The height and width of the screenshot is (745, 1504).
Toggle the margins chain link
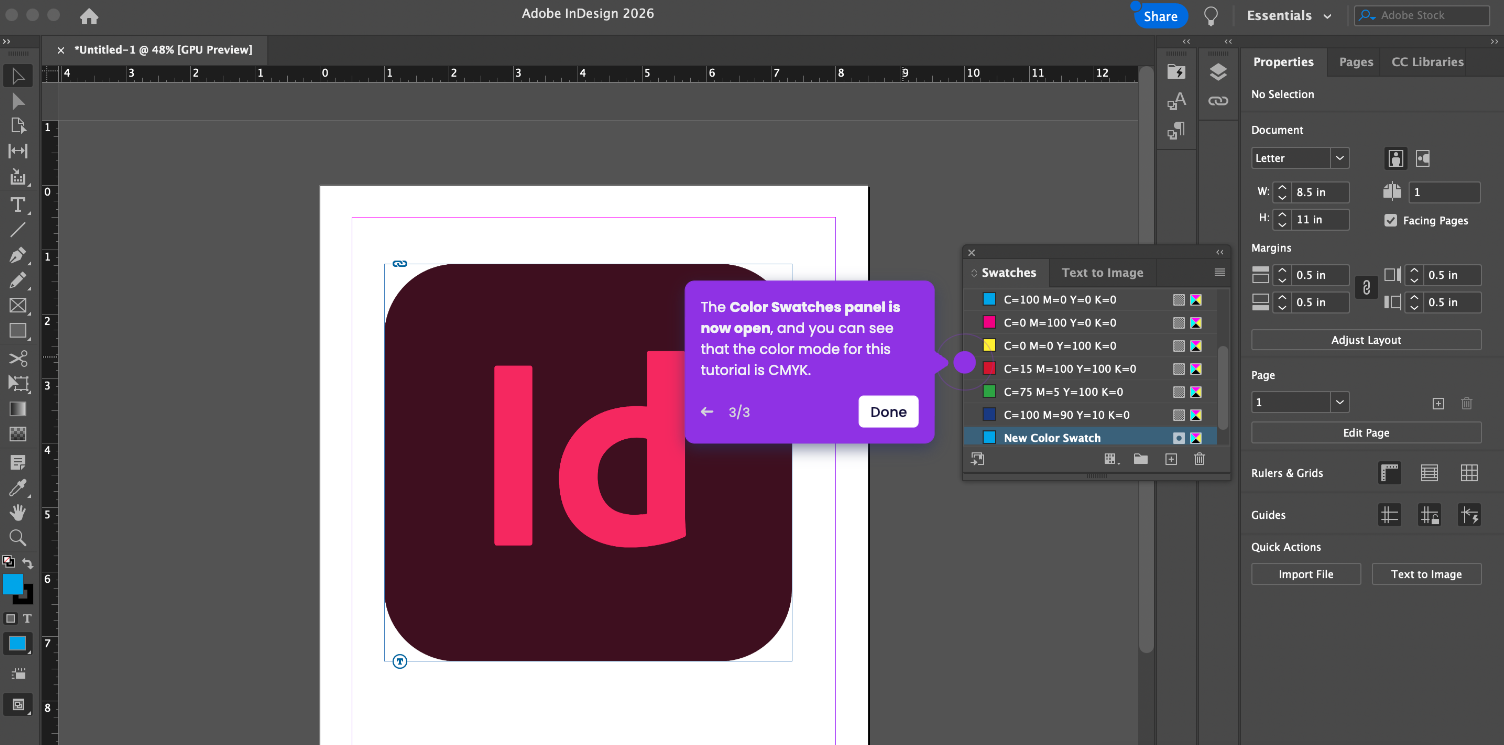click(x=1366, y=288)
